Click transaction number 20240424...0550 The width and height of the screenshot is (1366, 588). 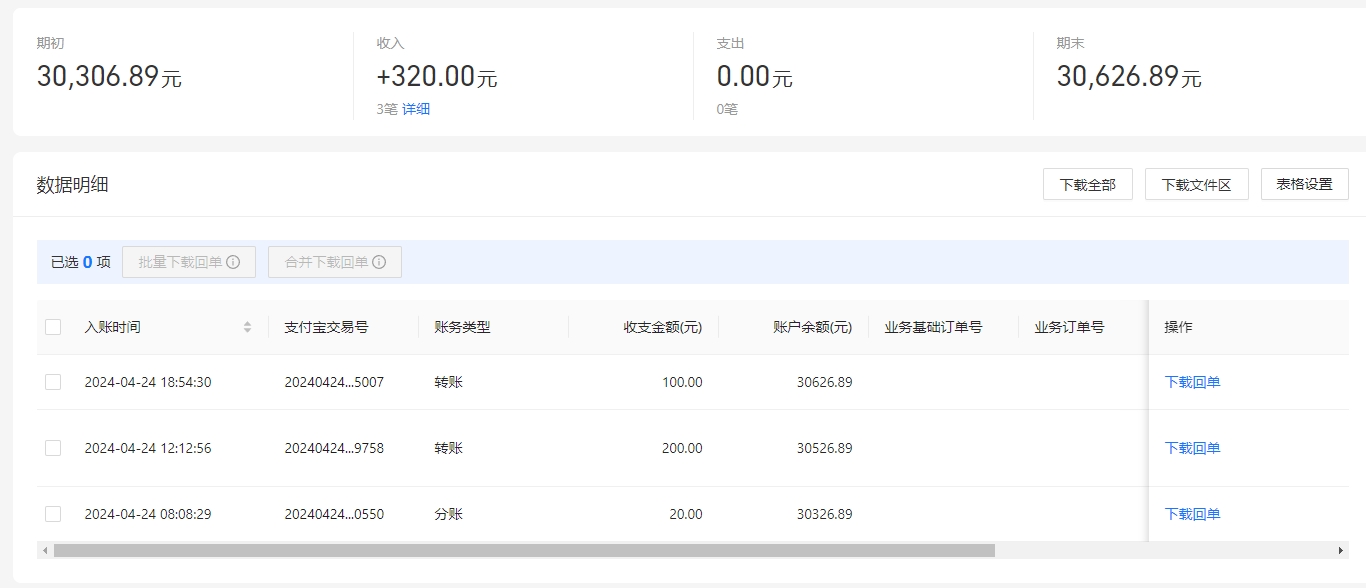coord(334,514)
